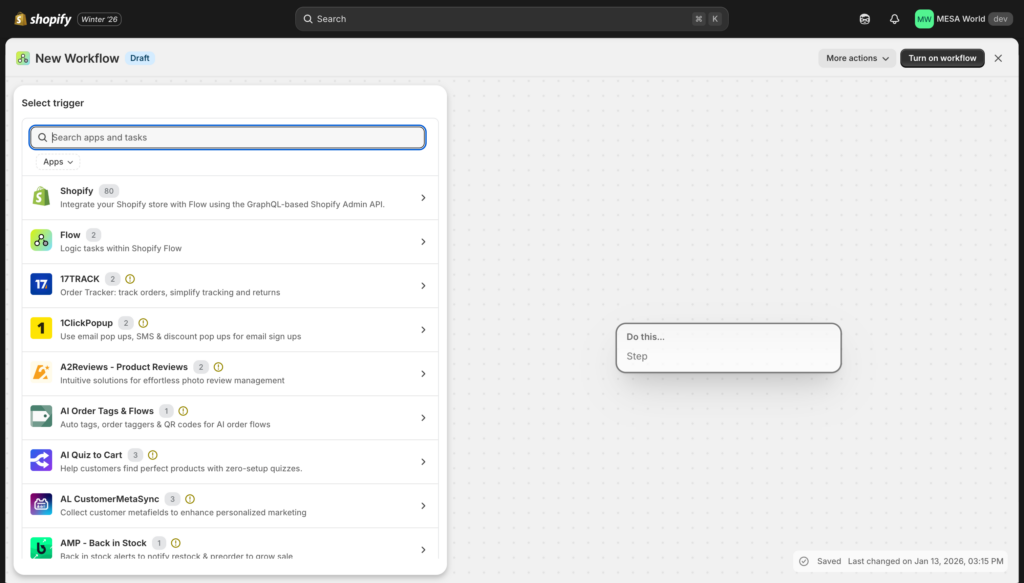Click 'Help customers find perfect products' description
Viewport: 1024px width, 583px height.
click(x=181, y=468)
